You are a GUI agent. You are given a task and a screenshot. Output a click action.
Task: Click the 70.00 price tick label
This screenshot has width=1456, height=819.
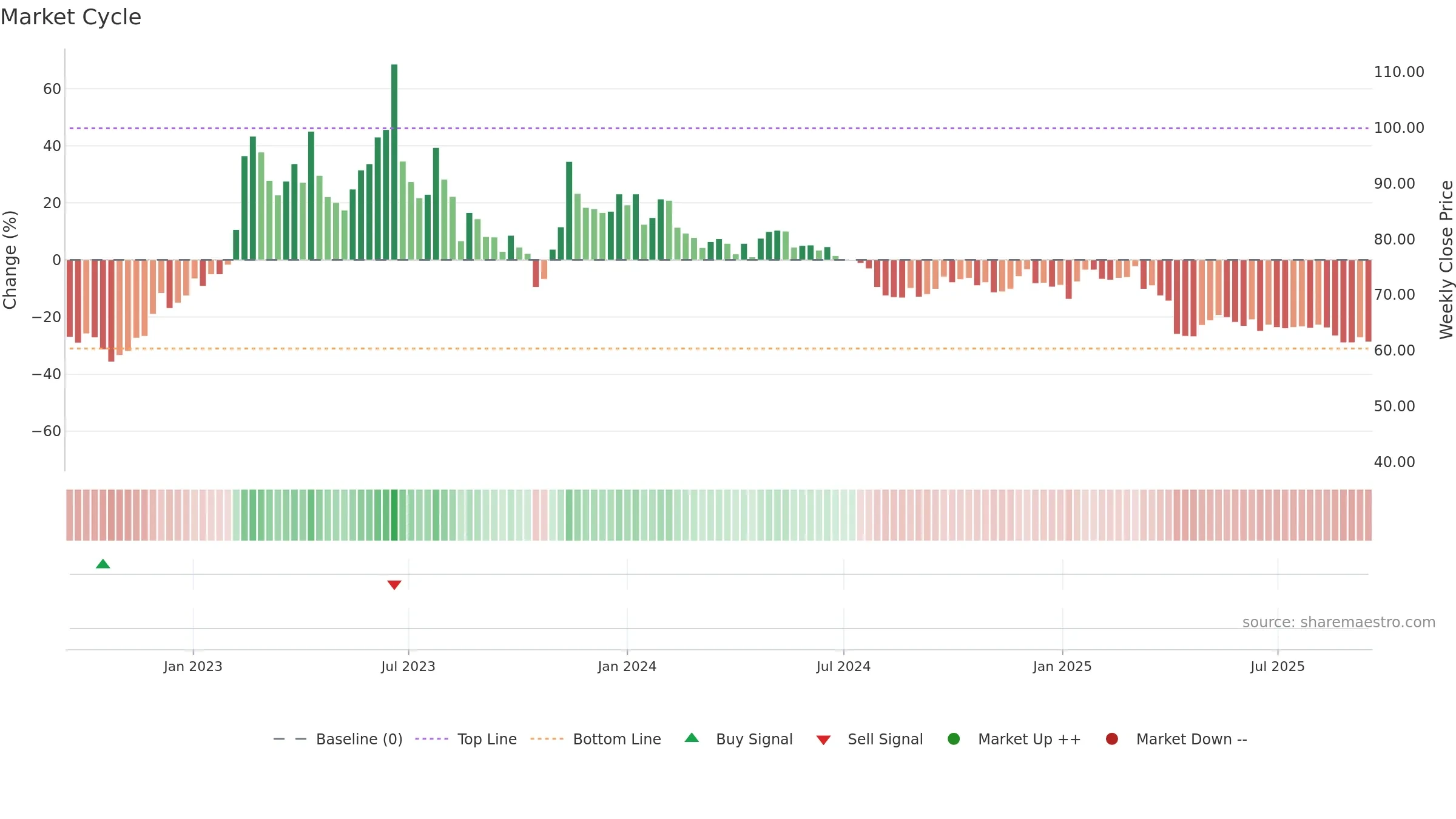click(1394, 295)
